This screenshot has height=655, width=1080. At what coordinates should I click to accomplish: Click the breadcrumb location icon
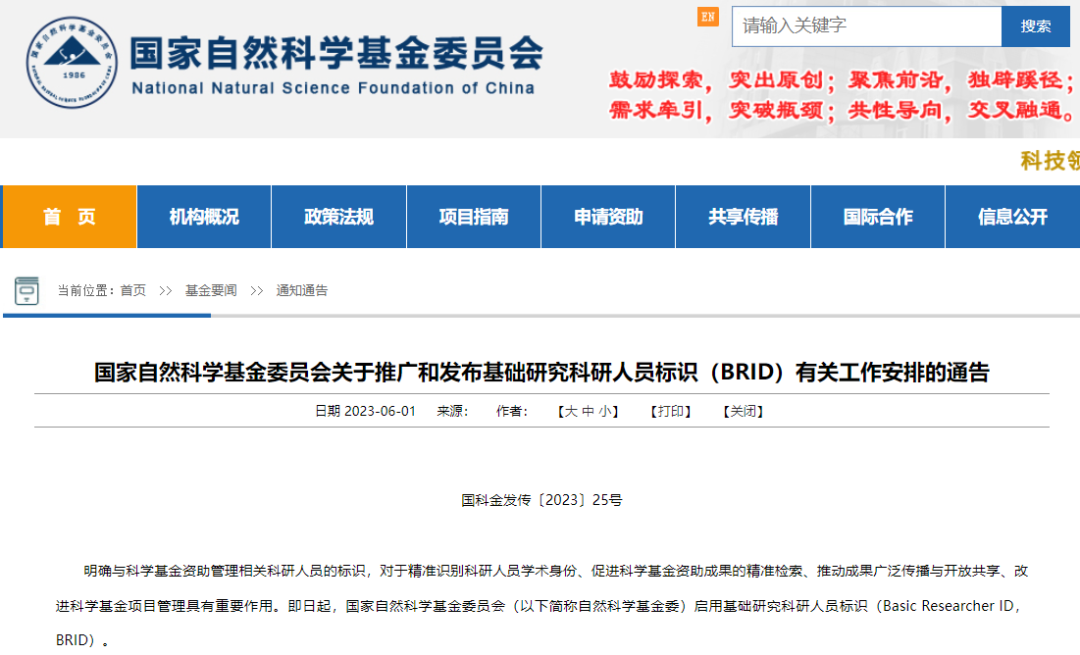[x=27, y=290]
